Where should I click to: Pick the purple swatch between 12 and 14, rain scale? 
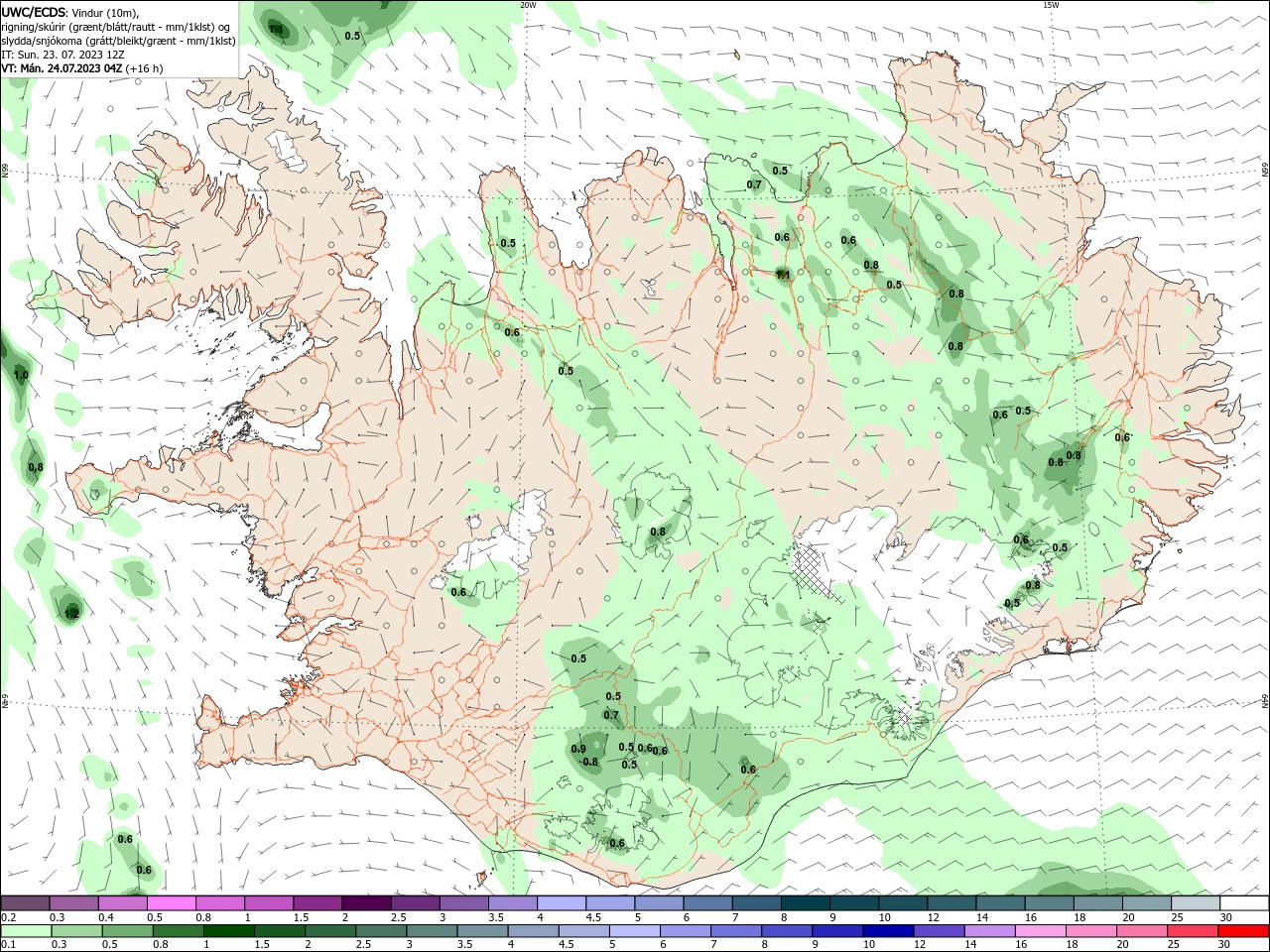tap(939, 931)
